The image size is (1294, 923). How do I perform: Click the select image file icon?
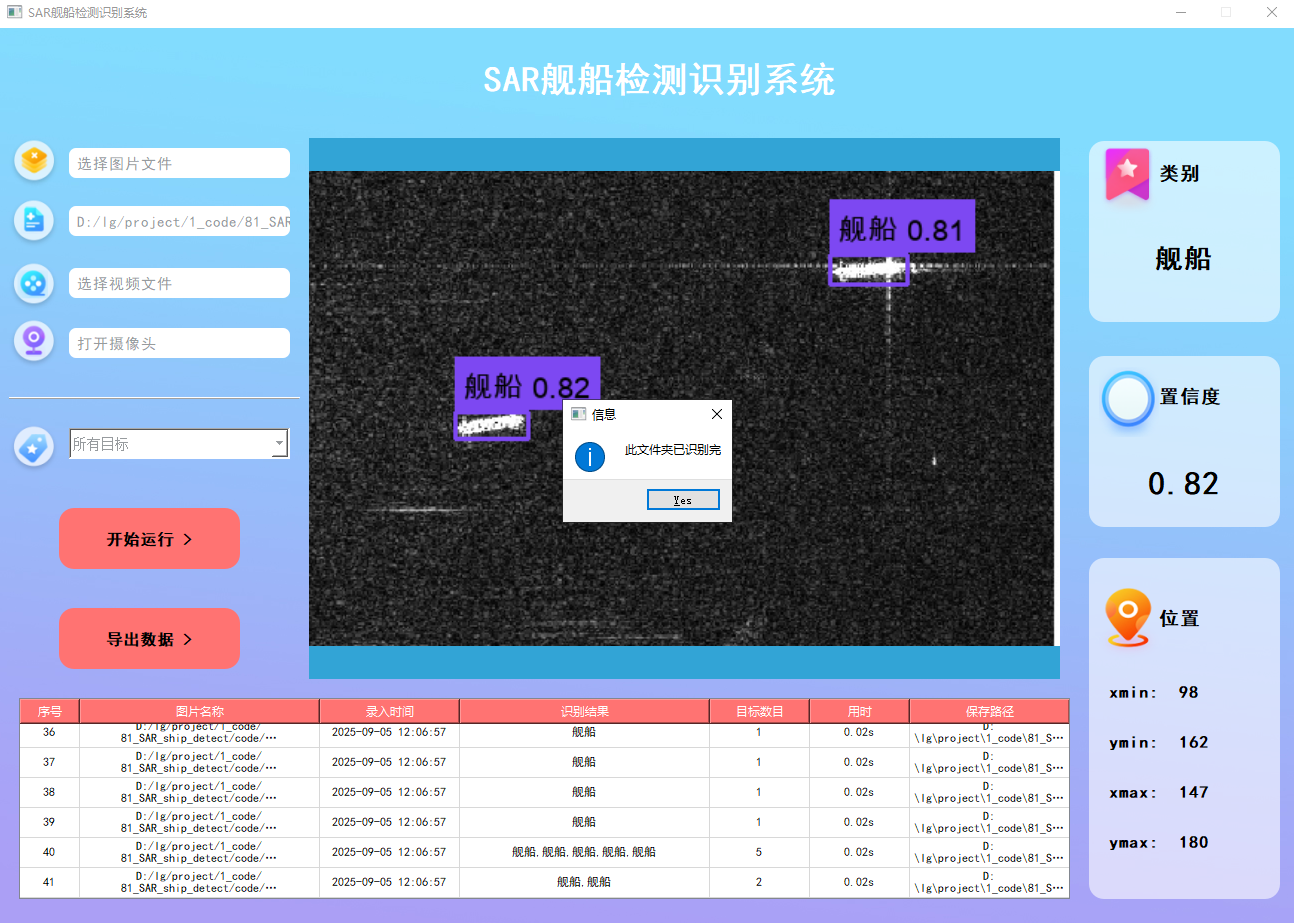[34, 161]
